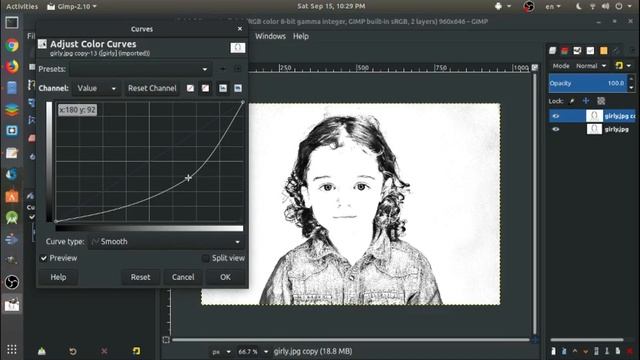The width and height of the screenshot is (640, 360).
Task: Click the curve control point on the graph
Action: (x=188, y=178)
